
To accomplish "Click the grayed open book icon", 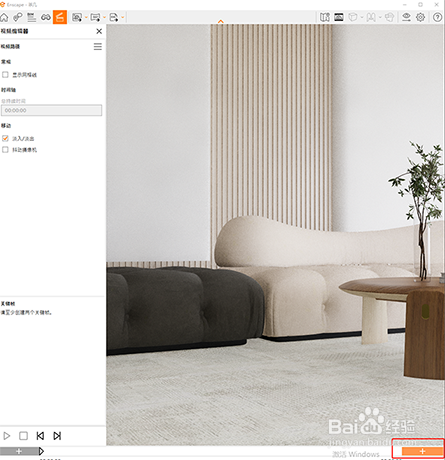I will point(371,17).
